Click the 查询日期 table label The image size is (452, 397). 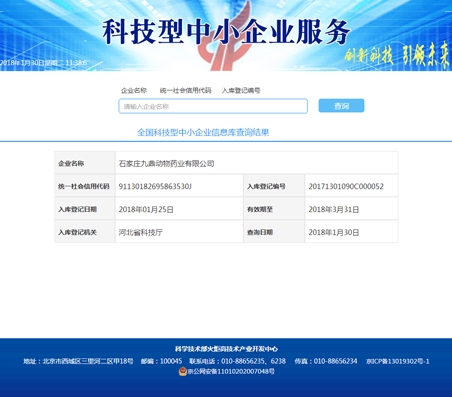click(x=260, y=232)
